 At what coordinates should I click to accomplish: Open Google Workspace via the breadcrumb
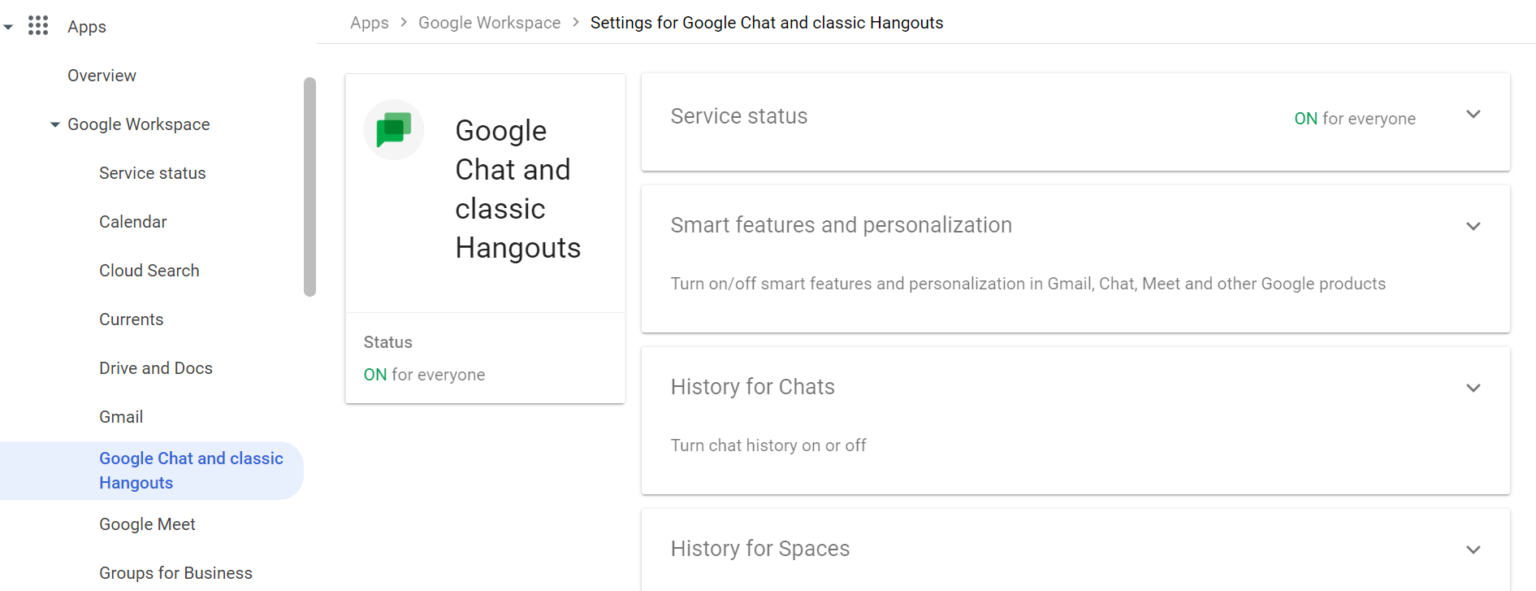click(x=489, y=22)
